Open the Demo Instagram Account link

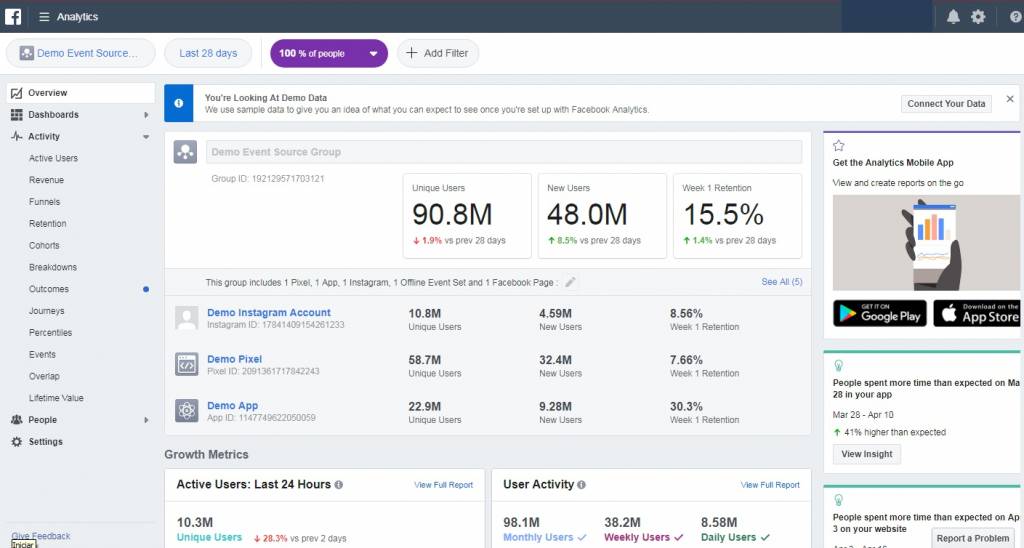tap(269, 313)
